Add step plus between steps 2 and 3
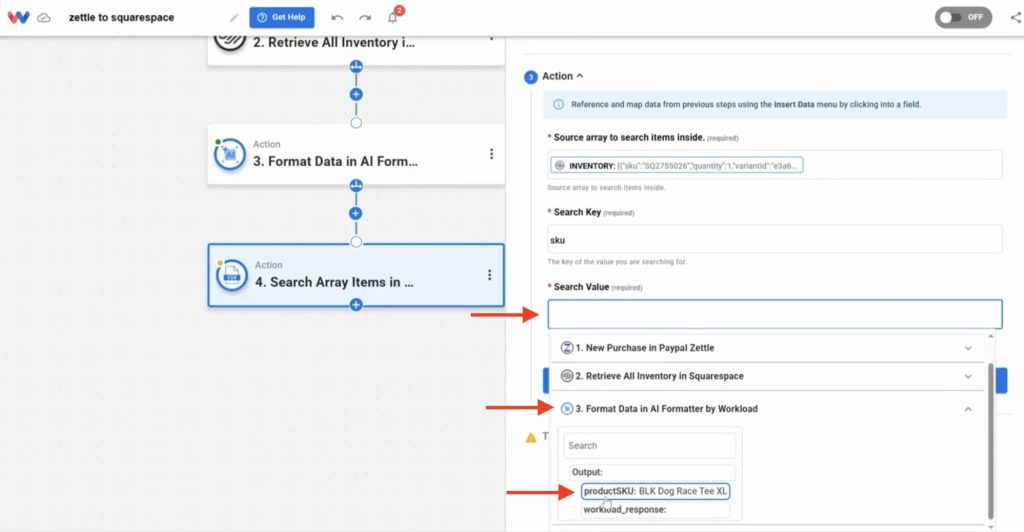Viewport: 1024px width, 532px height. (x=356, y=94)
